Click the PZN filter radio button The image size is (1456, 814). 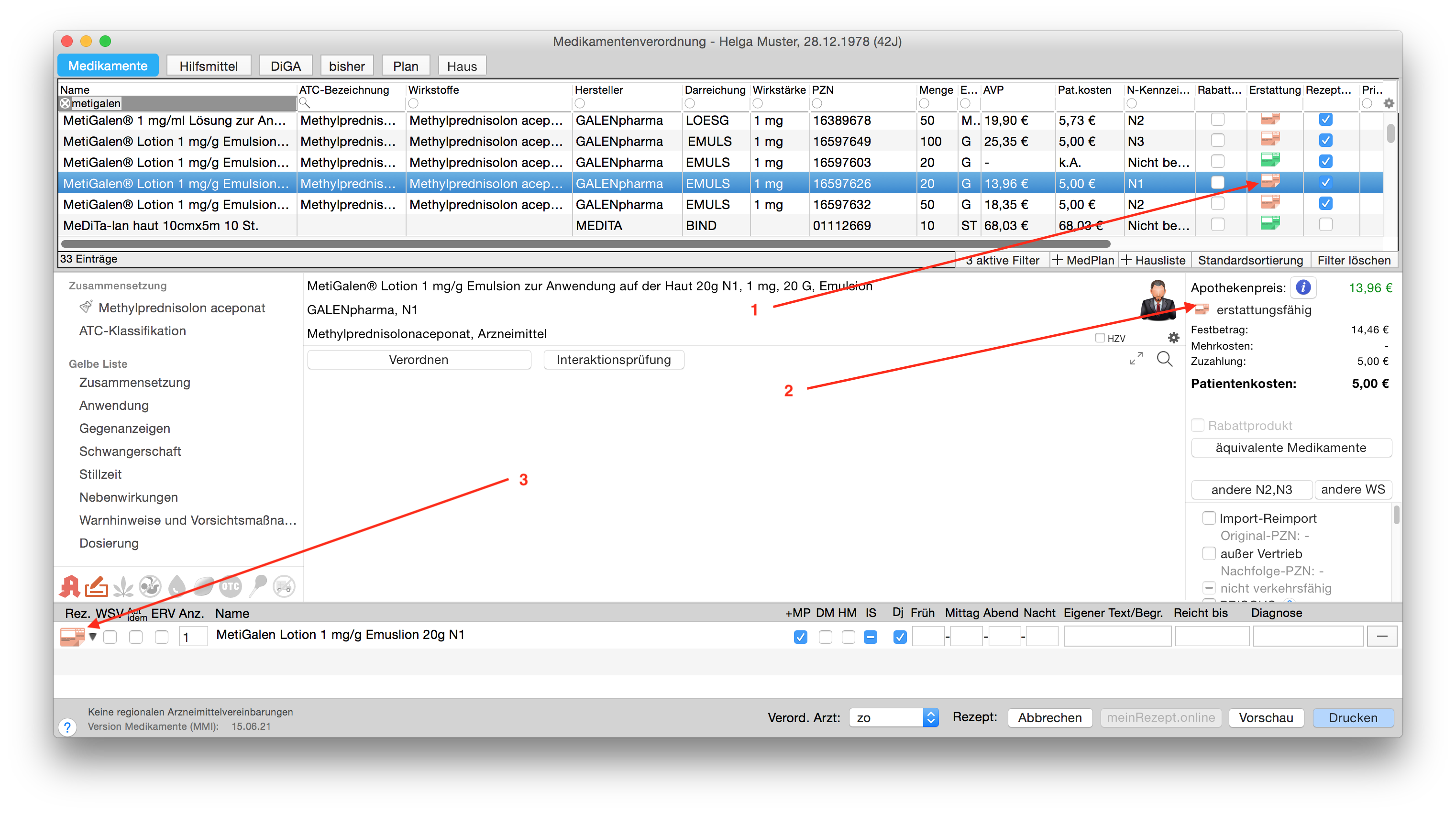817,103
